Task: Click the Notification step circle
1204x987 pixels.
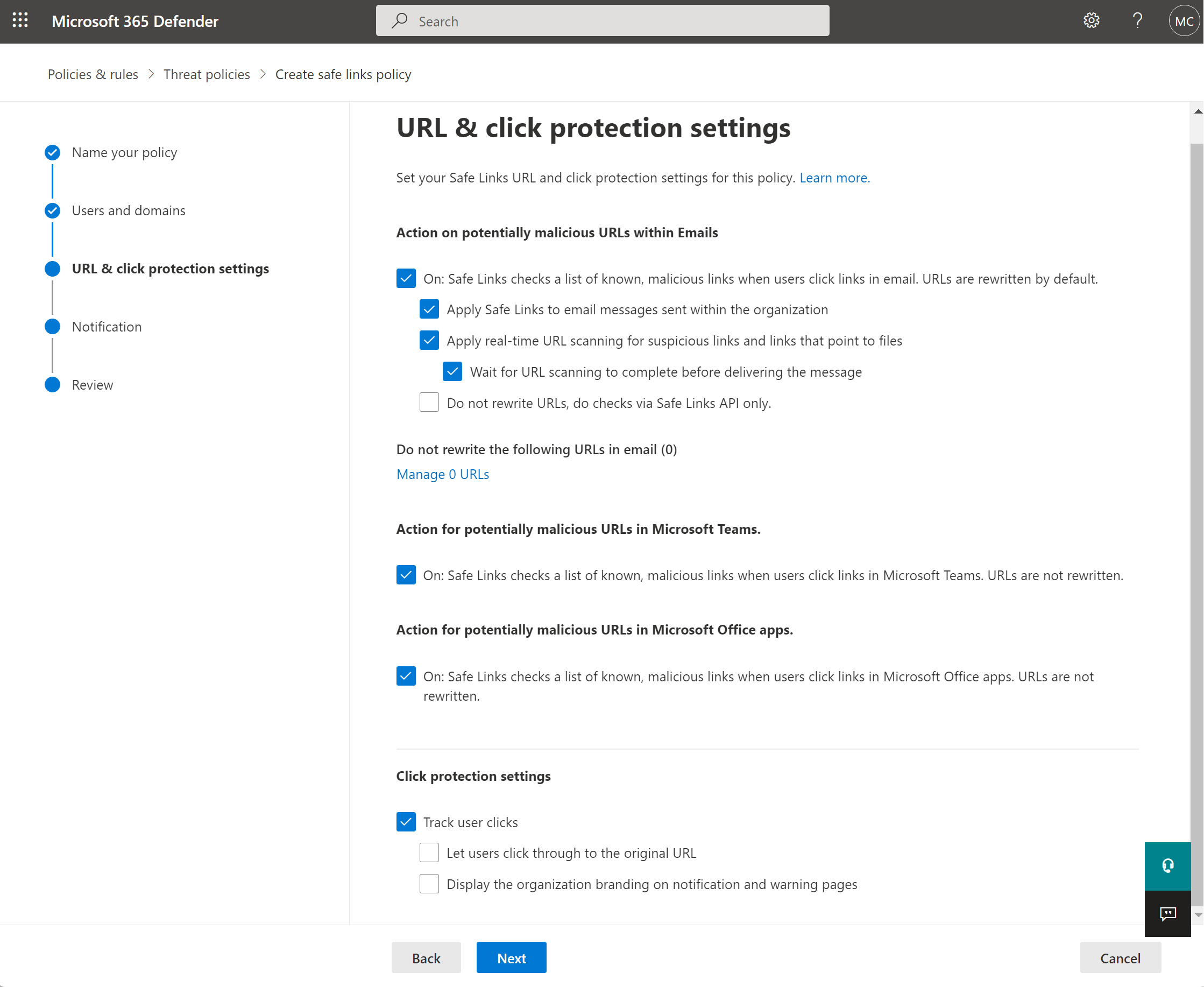Action: (x=52, y=326)
